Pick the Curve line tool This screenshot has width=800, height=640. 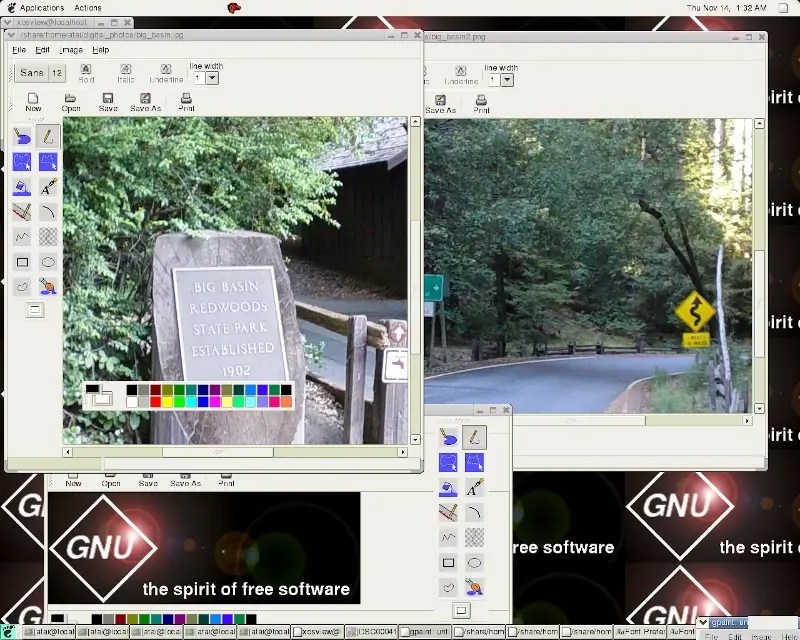point(47,210)
